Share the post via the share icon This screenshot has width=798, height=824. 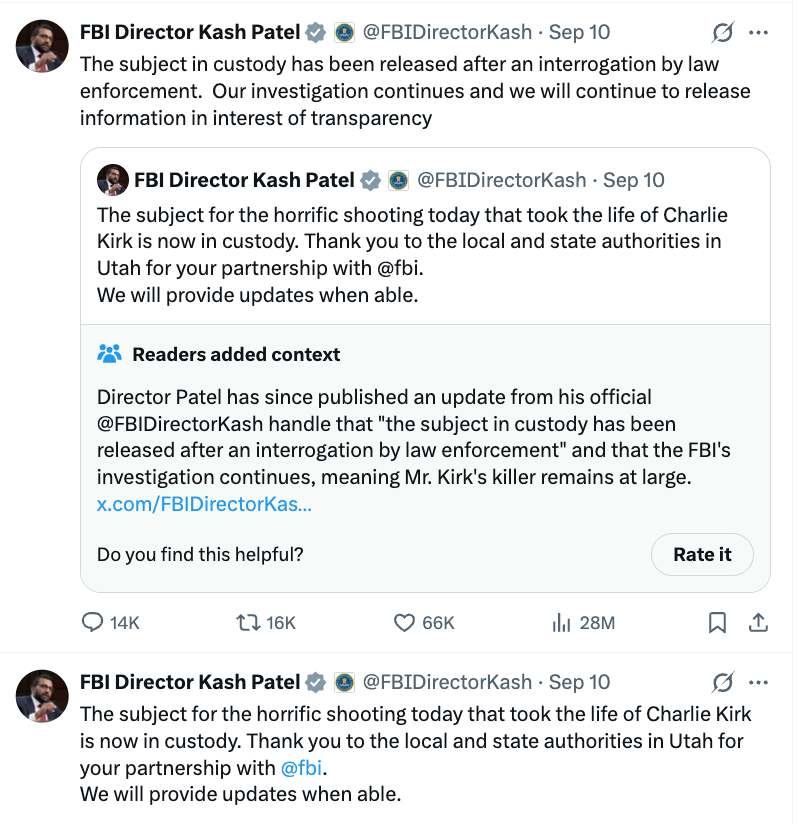point(758,622)
